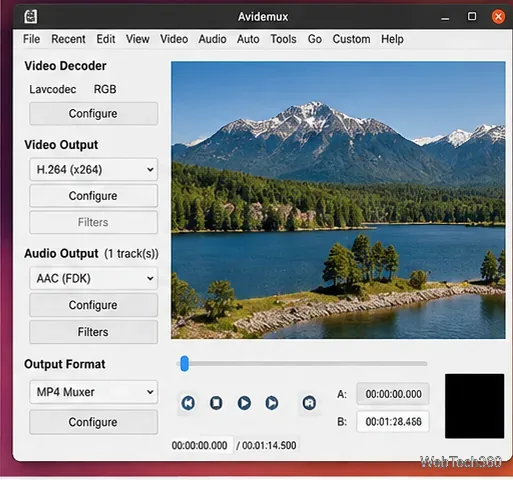Viewport: 513px width, 480px height.
Task: Open the View menu
Action: 137,39
